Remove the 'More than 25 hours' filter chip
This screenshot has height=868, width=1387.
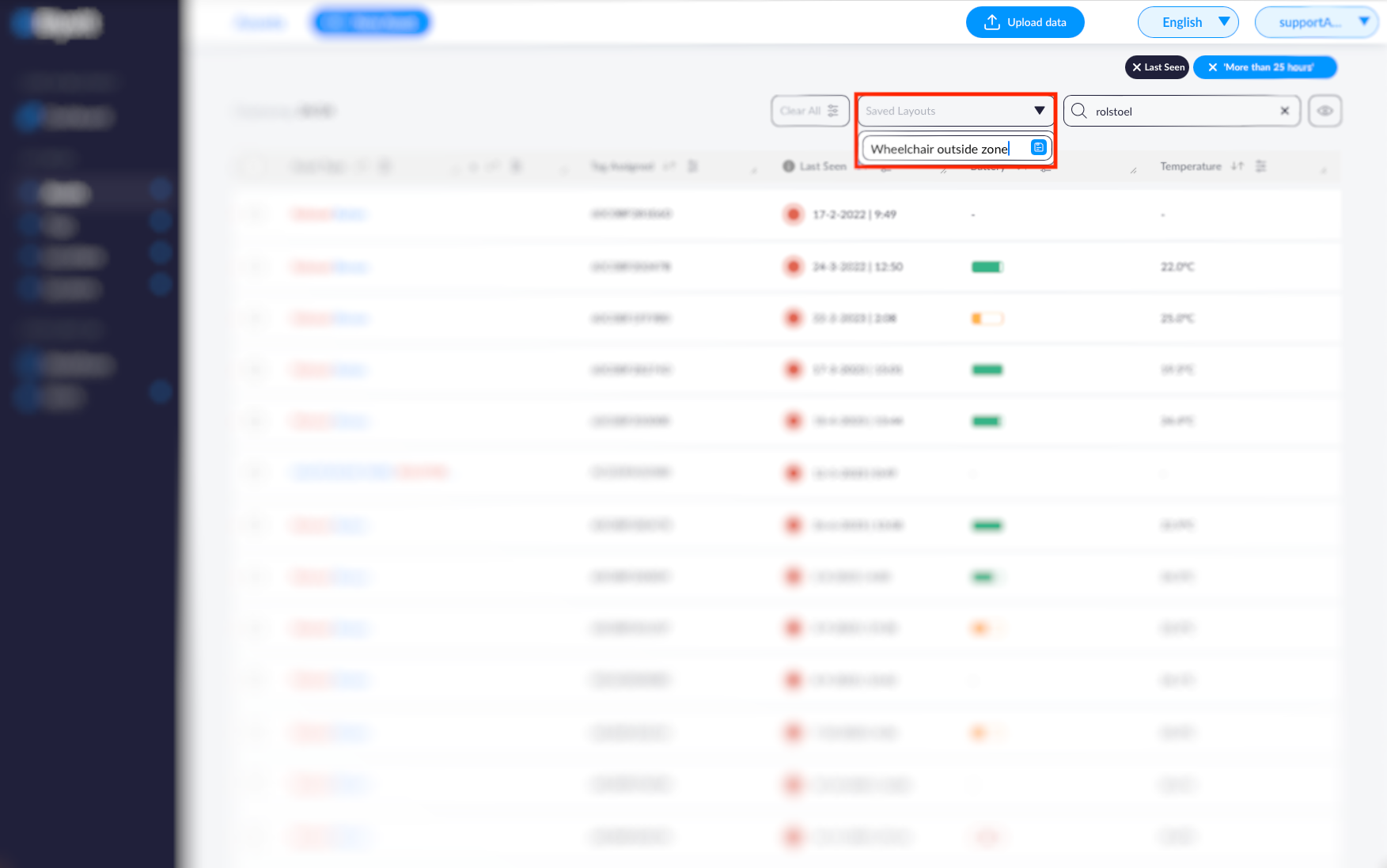click(1212, 67)
